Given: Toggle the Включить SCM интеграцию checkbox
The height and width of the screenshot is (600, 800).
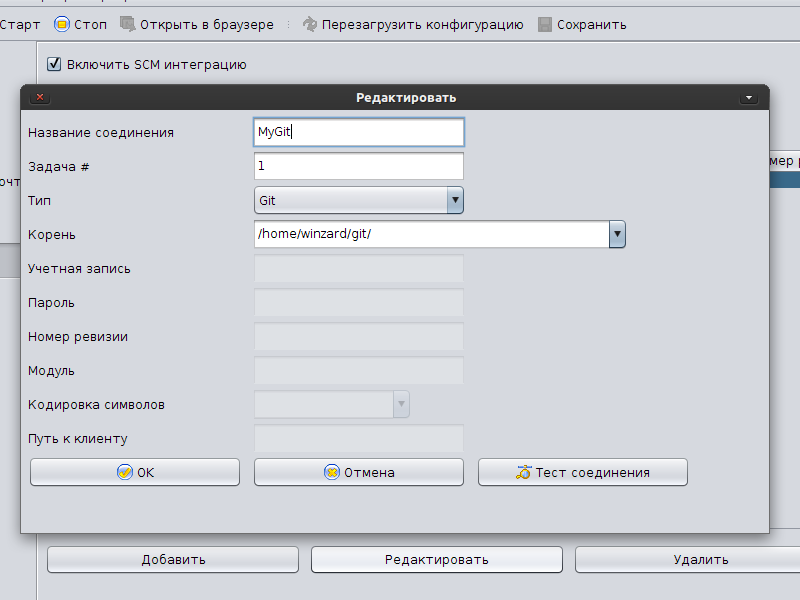Looking at the screenshot, I should 54,65.
